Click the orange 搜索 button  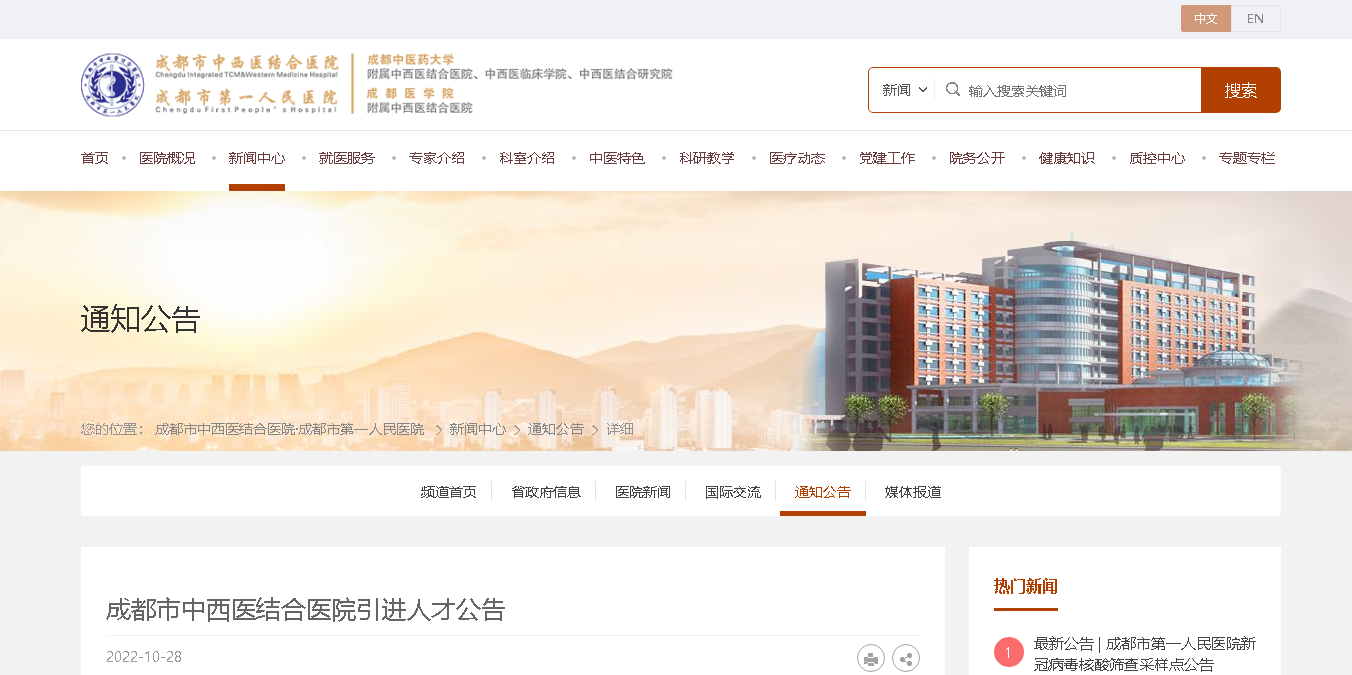pyautogui.click(x=1241, y=90)
